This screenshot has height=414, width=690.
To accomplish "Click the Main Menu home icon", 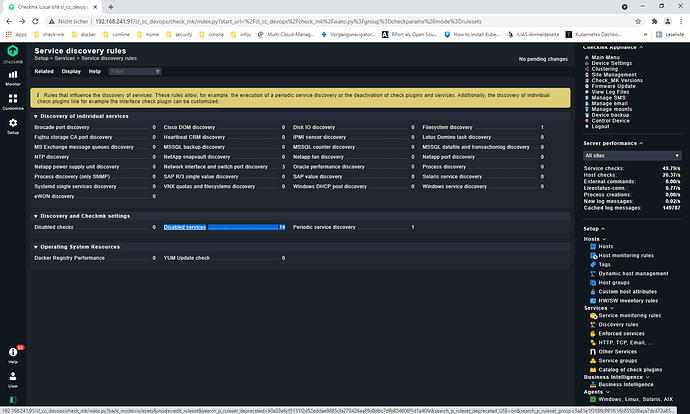I will pyautogui.click(x=587, y=57).
